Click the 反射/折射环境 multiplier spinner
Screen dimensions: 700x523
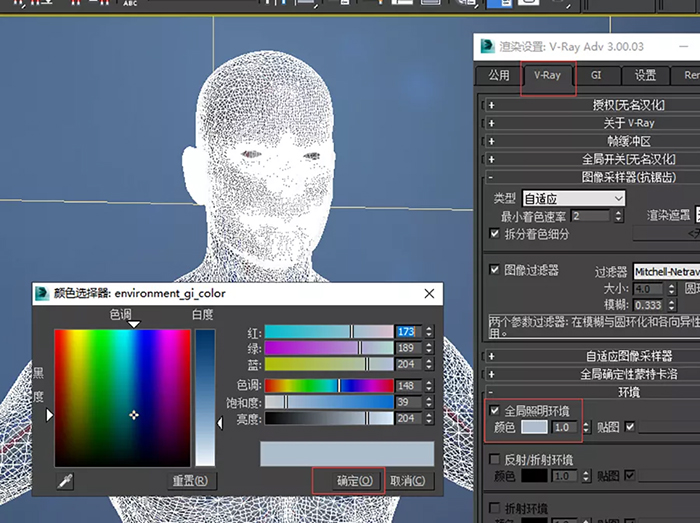click(x=586, y=476)
